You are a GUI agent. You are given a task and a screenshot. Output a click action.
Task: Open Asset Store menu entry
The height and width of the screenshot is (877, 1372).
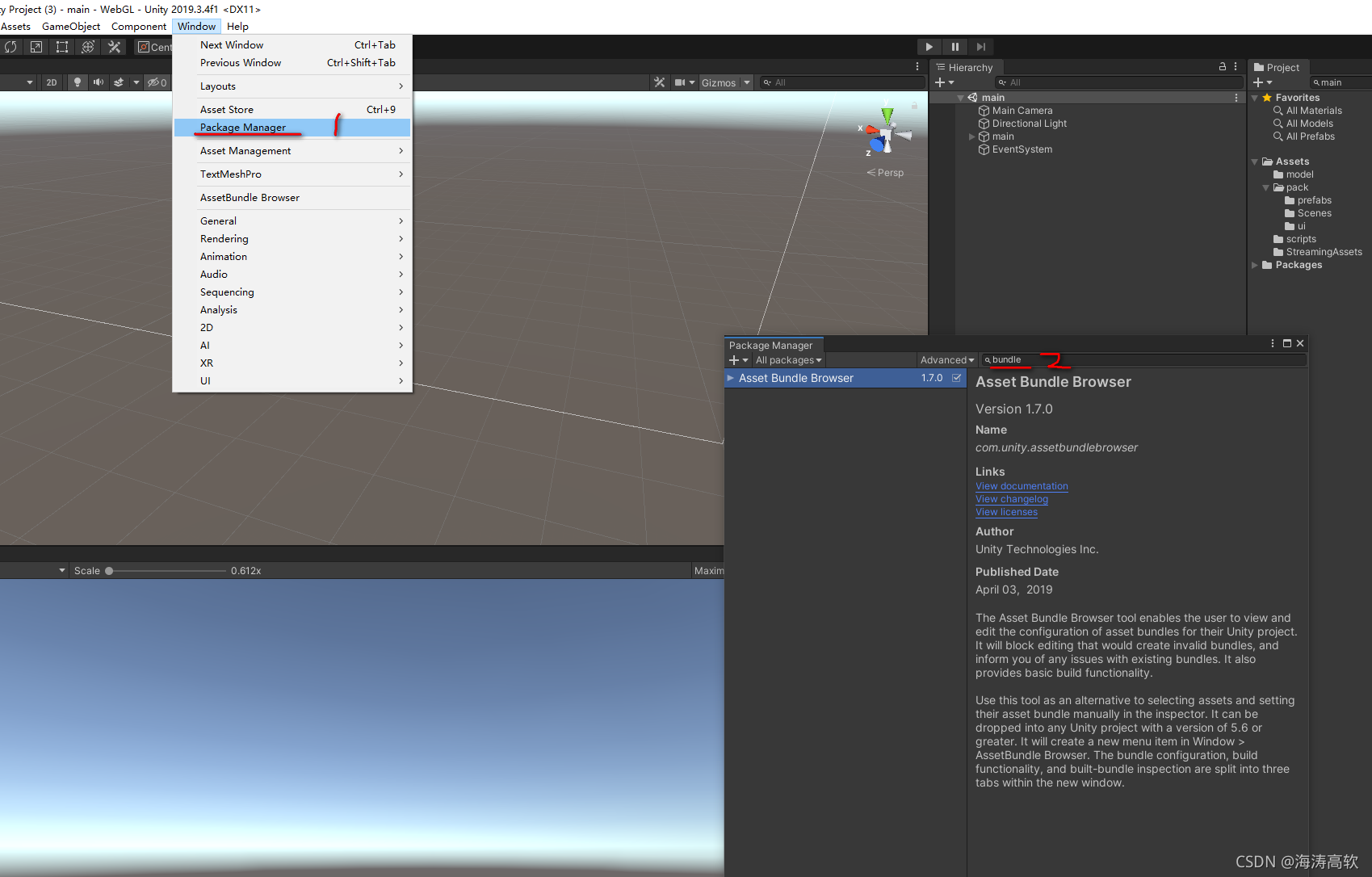[292, 110]
